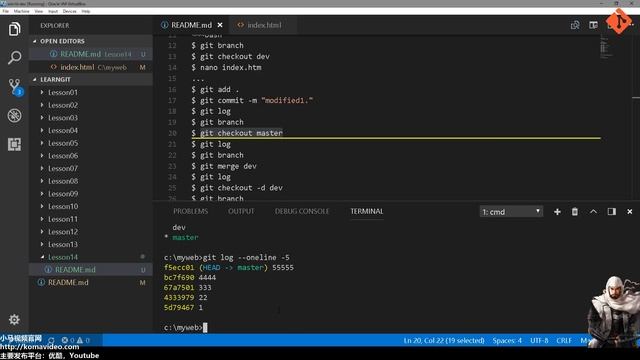This screenshot has height=360, width=640.
Task: Click Ln 20, Col 22 status bar entry
Action: pos(444,340)
